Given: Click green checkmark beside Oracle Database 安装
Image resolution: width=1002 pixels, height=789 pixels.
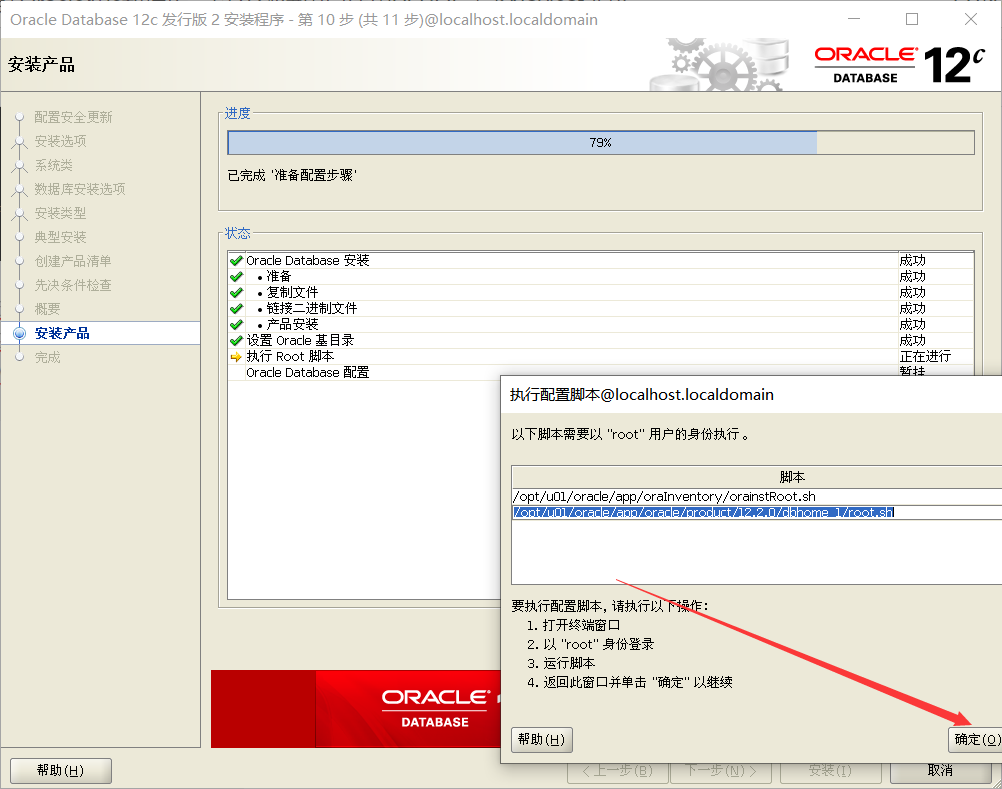Looking at the screenshot, I should tap(236, 261).
